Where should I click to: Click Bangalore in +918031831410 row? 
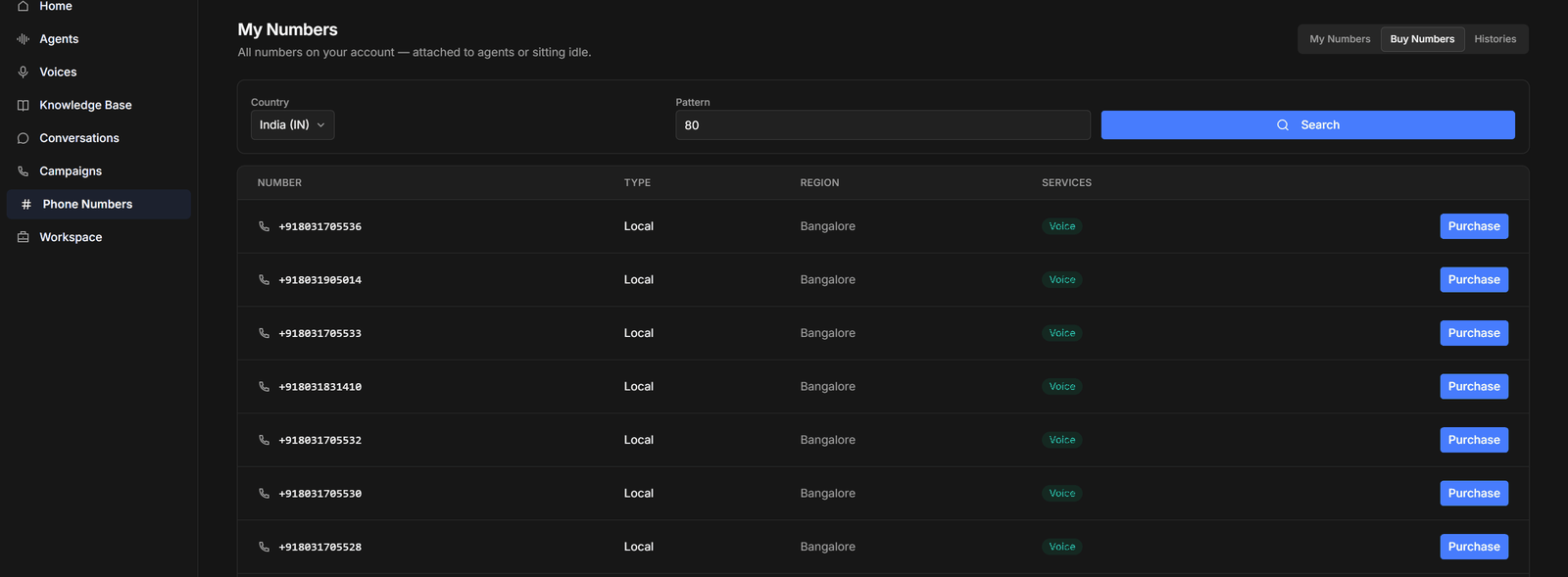827,386
